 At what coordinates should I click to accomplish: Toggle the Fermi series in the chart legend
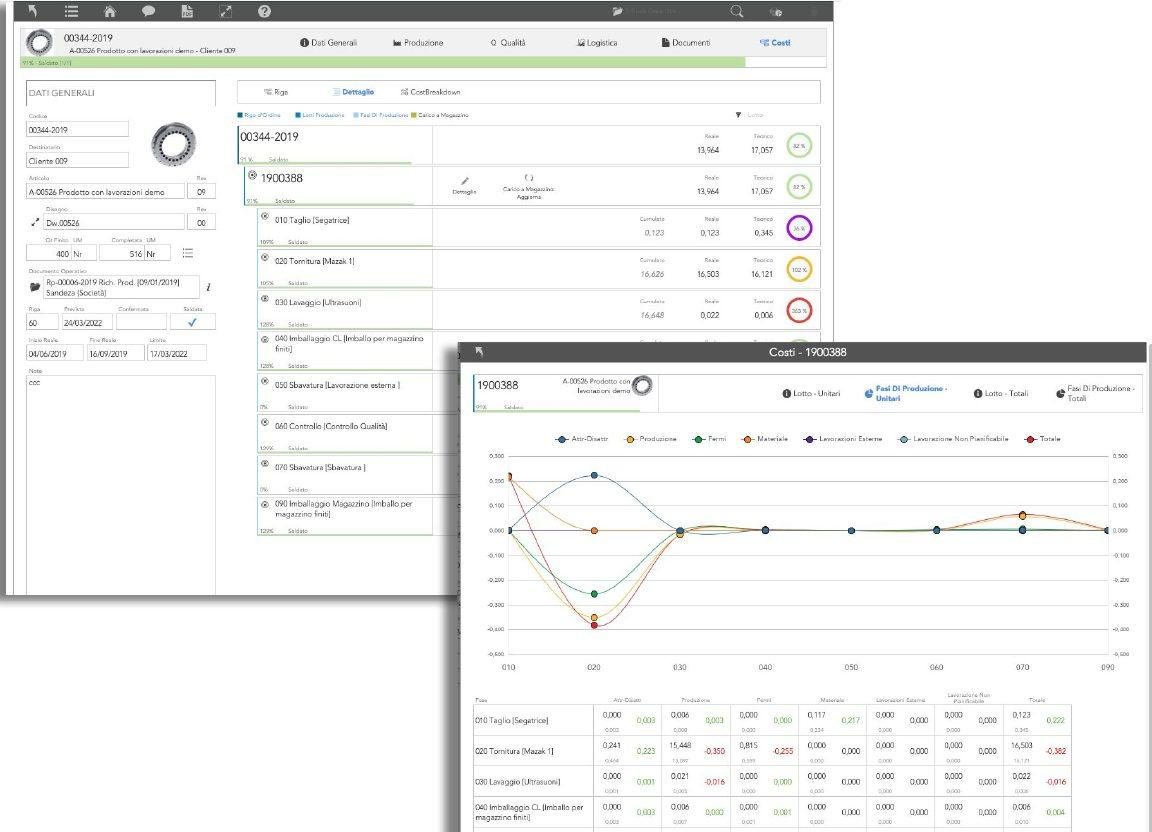[709, 439]
